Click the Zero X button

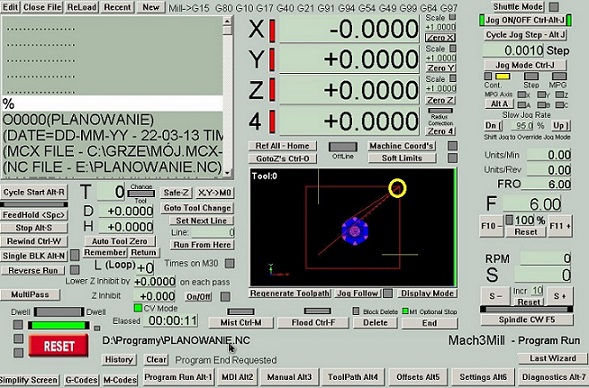(440, 38)
